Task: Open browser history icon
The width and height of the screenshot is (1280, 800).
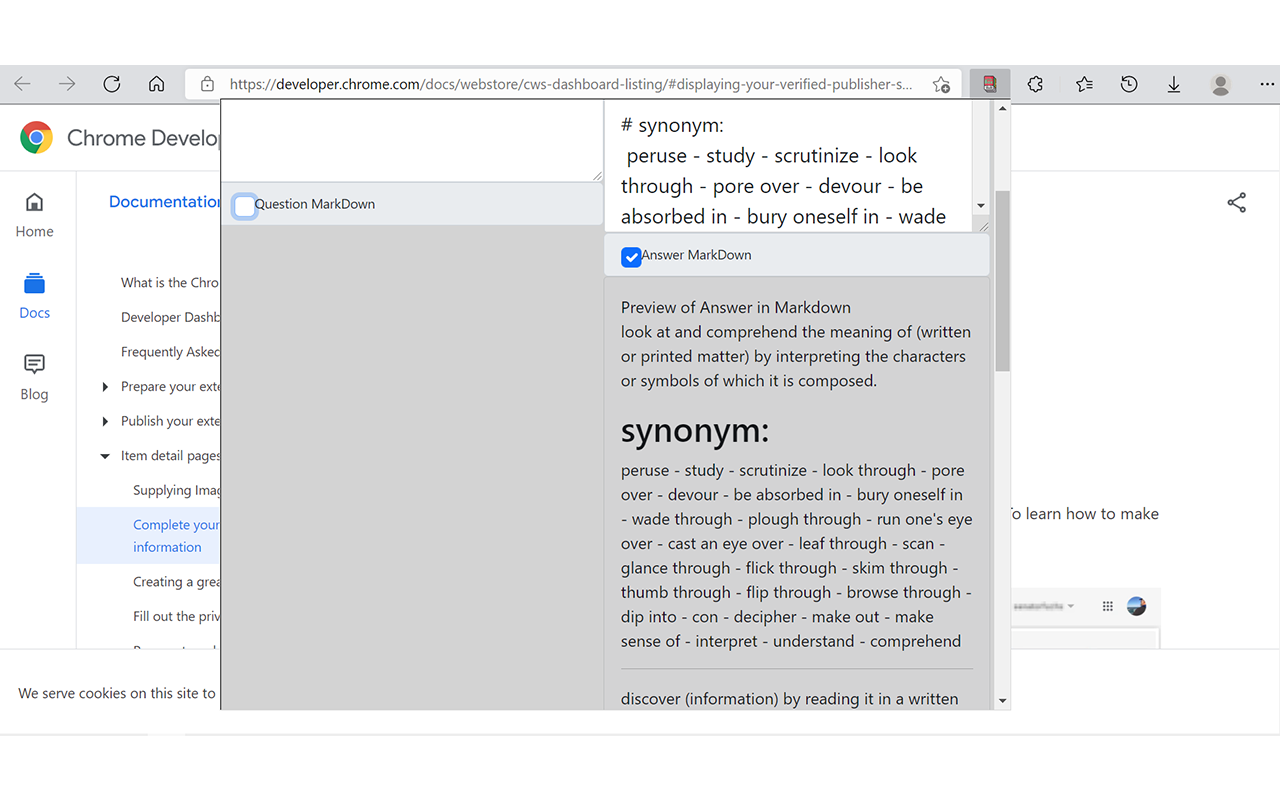Action: 1129,84
